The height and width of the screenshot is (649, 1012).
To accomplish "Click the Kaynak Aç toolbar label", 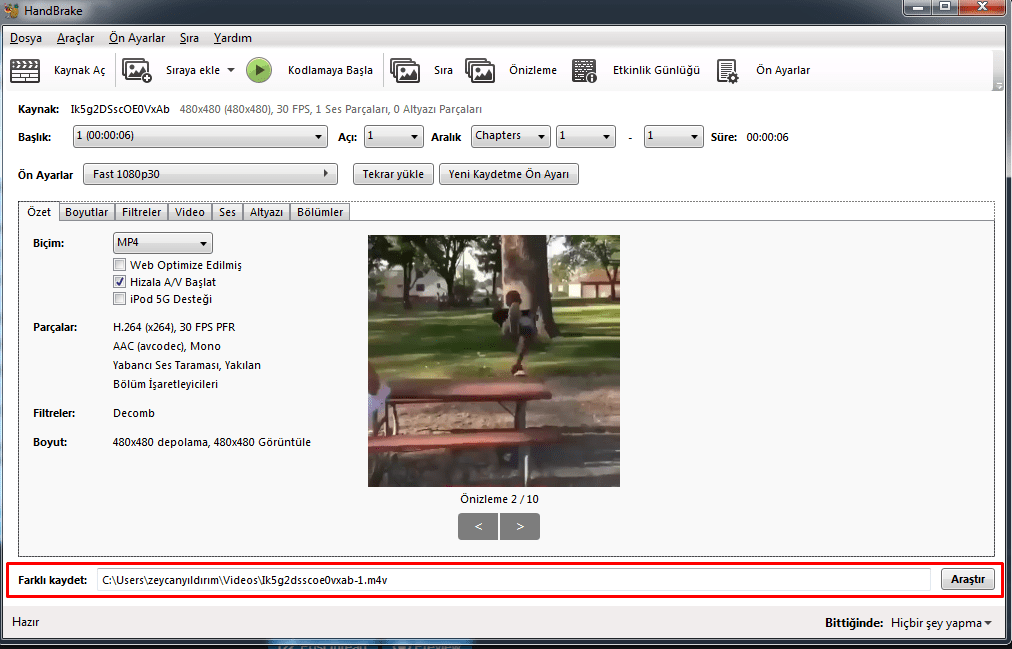I will pyautogui.click(x=79, y=70).
